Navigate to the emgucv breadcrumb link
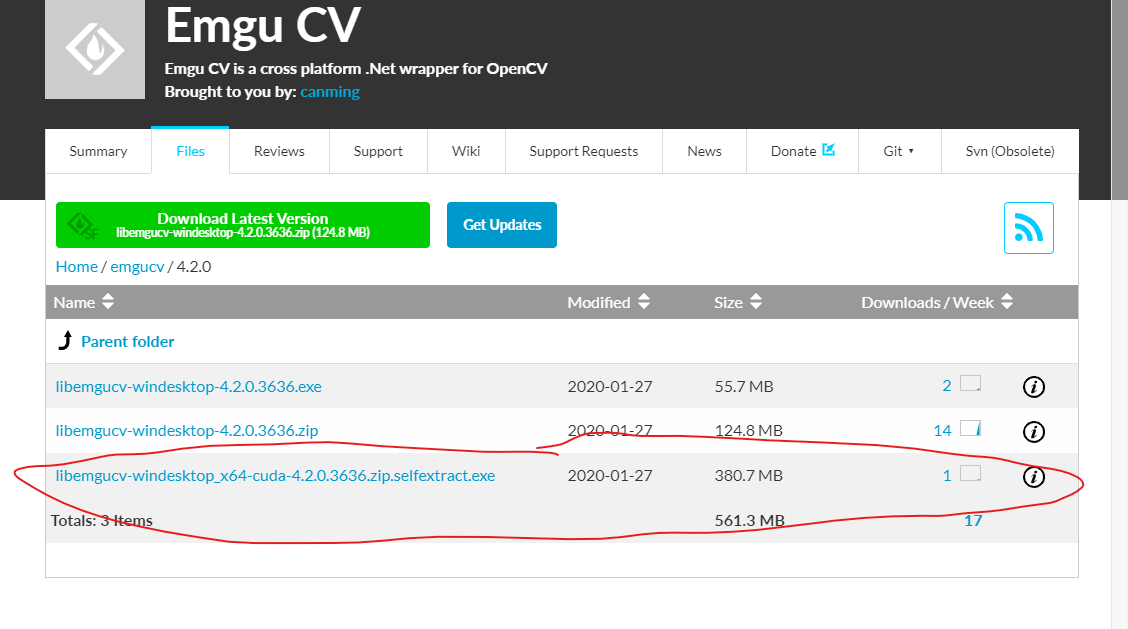This screenshot has width=1128, height=629. pos(137,266)
